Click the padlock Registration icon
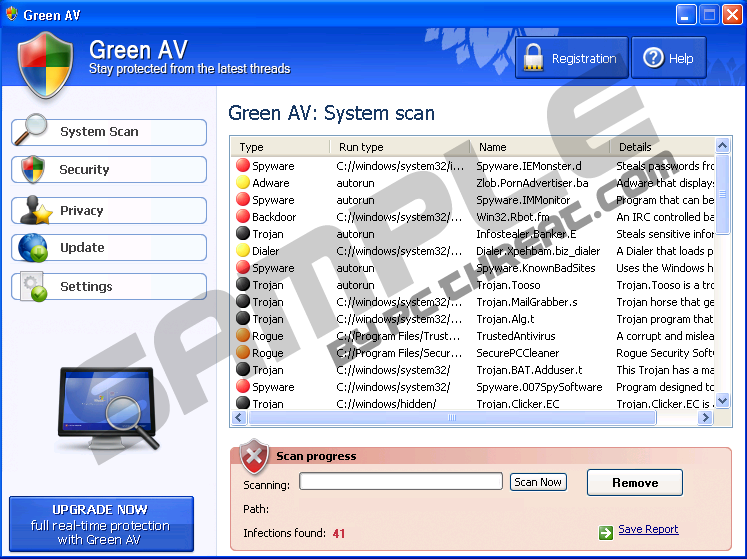The width and height of the screenshot is (747, 559). pos(534,58)
